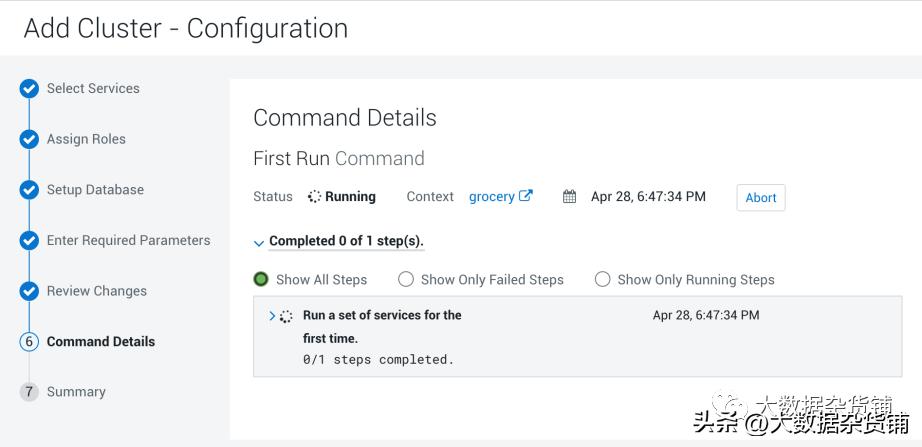Click the Enter Required Parameters checkmark icon
The width and height of the screenshot is (922, 447).
29,241
